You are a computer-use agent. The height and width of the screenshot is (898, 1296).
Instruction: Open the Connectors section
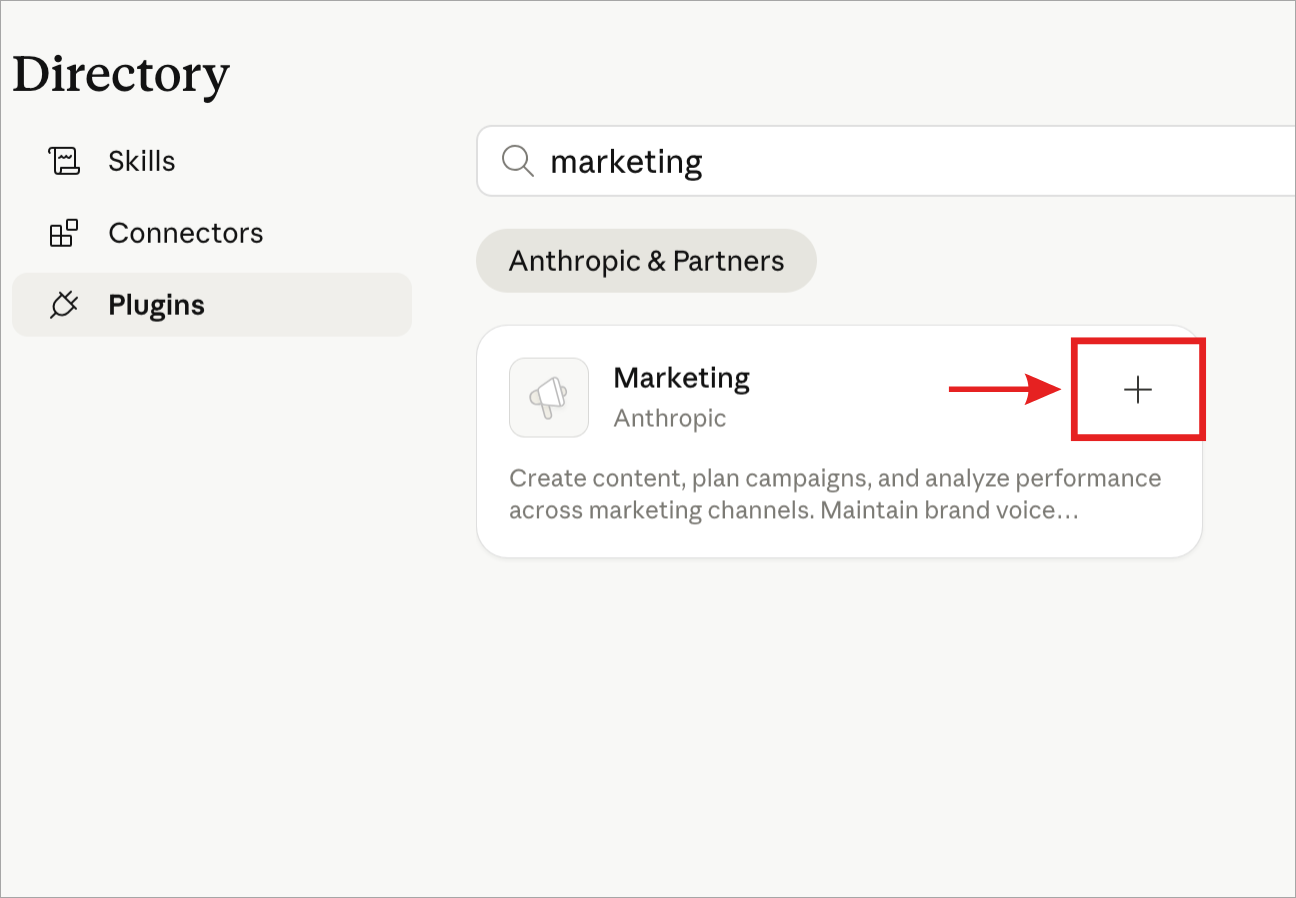[x=186, y=233]
